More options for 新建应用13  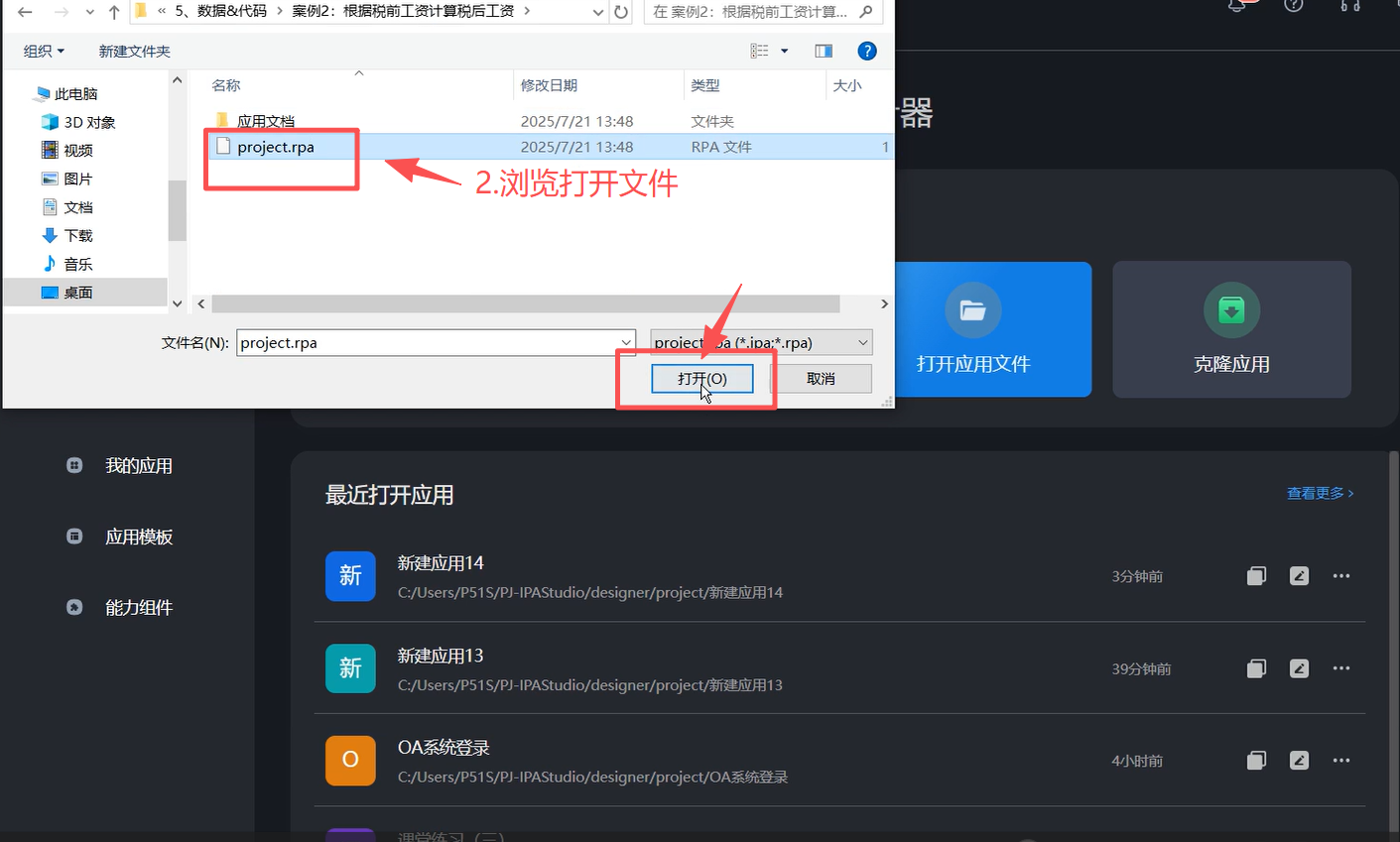click(1341, 668)
